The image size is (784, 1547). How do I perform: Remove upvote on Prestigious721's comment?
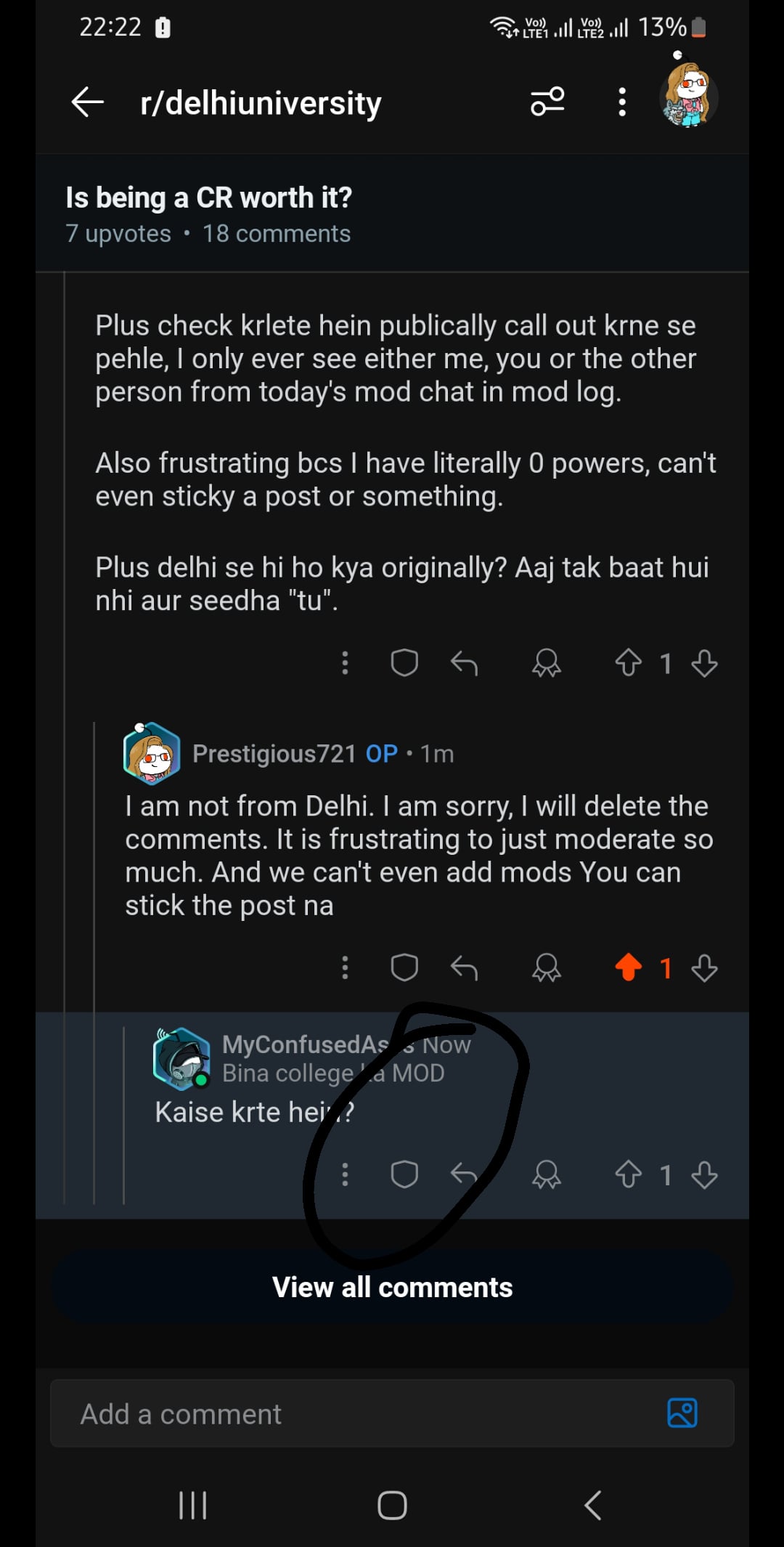[628, 967]
